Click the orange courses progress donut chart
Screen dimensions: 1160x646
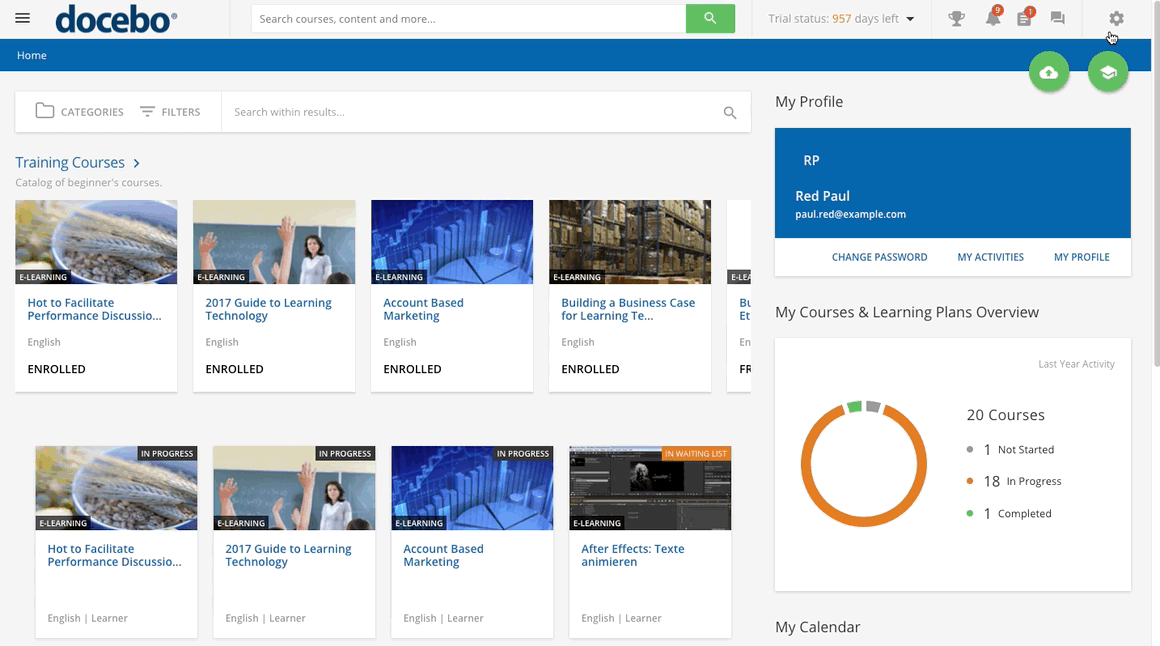pyautogui.click(x=864, y=462)
